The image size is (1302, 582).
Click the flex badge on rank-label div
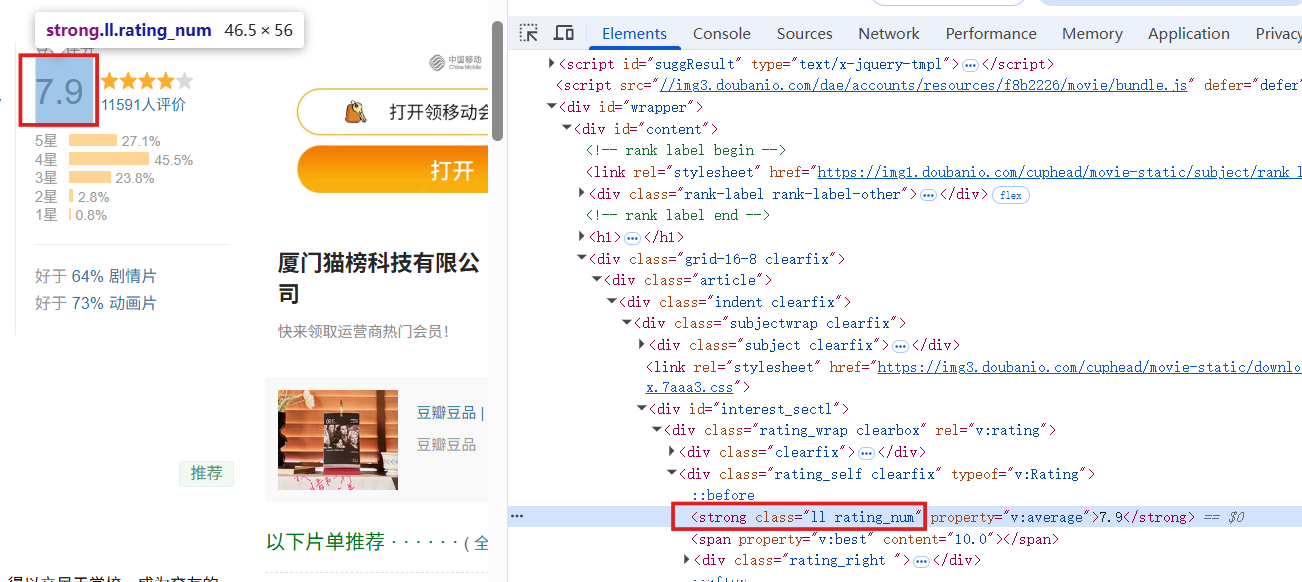(1011, 195)
